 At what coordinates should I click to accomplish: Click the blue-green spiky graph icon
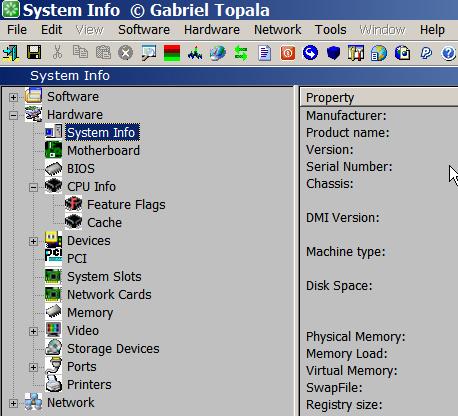(195, 53)
